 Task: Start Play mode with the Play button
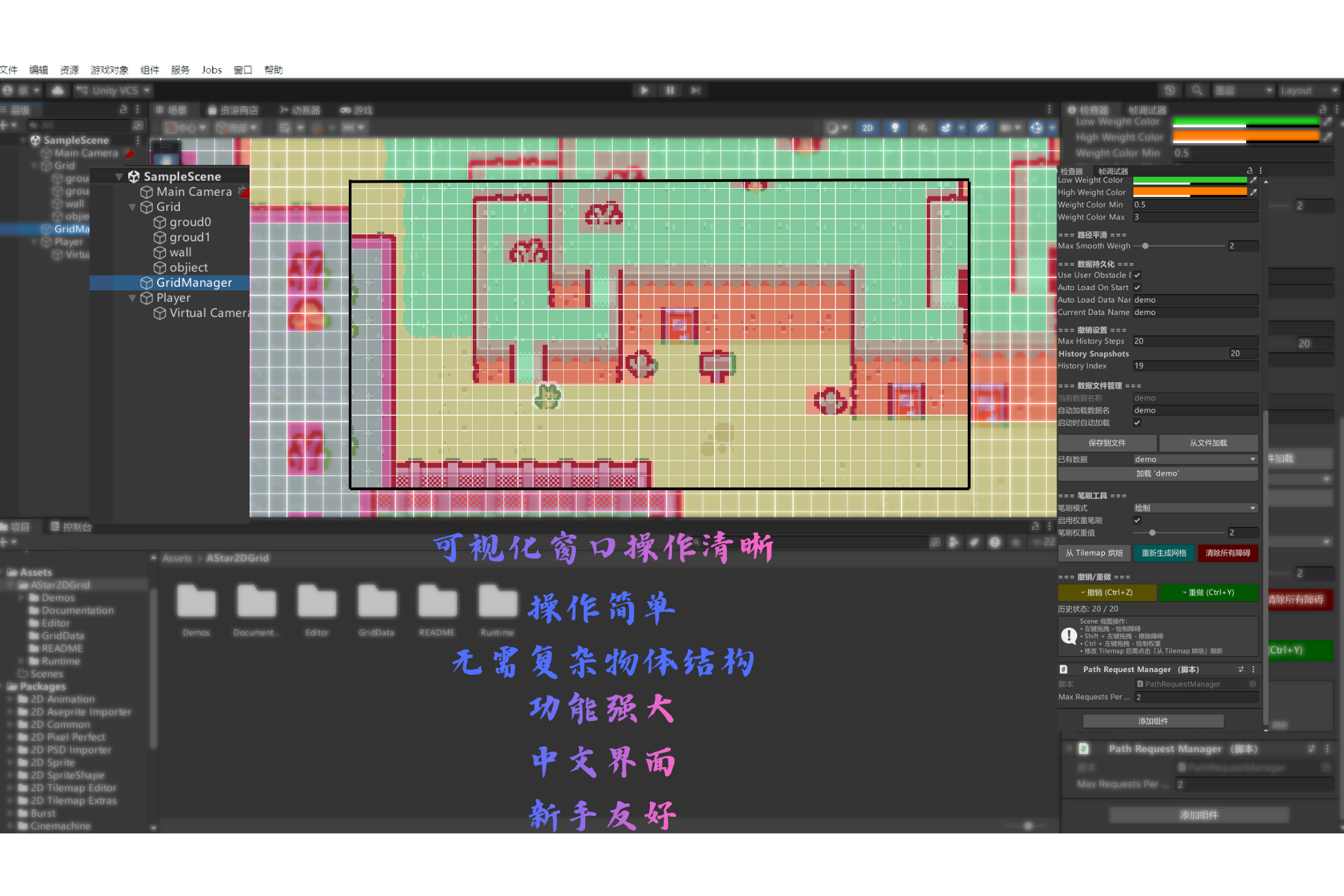(x=644, y=90)
